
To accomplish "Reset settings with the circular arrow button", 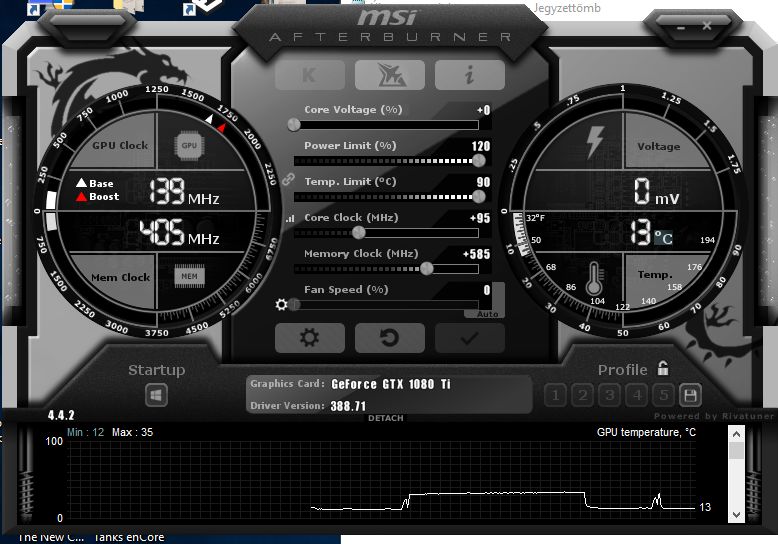I will point(390,338).
